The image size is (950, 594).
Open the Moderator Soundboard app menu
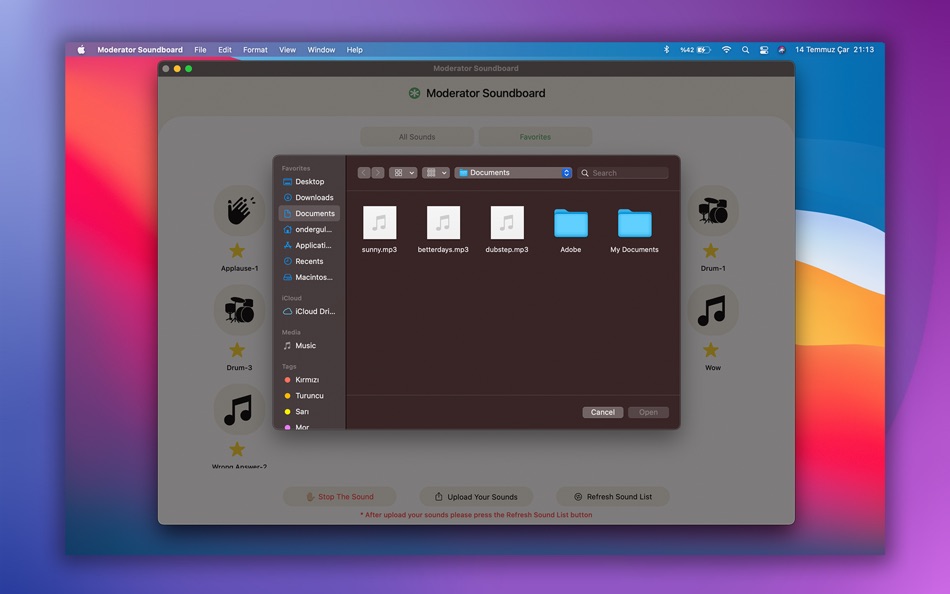tap(140, 50)
